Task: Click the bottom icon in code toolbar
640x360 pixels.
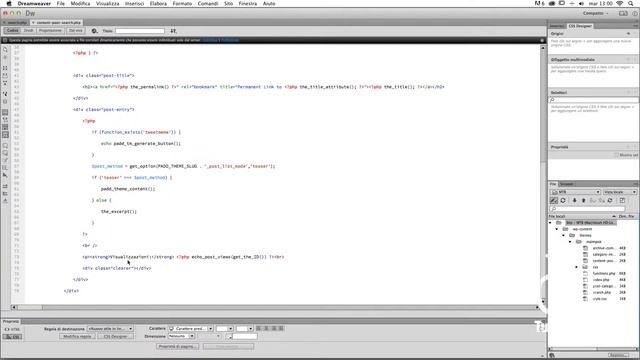Action: [5, 201]
